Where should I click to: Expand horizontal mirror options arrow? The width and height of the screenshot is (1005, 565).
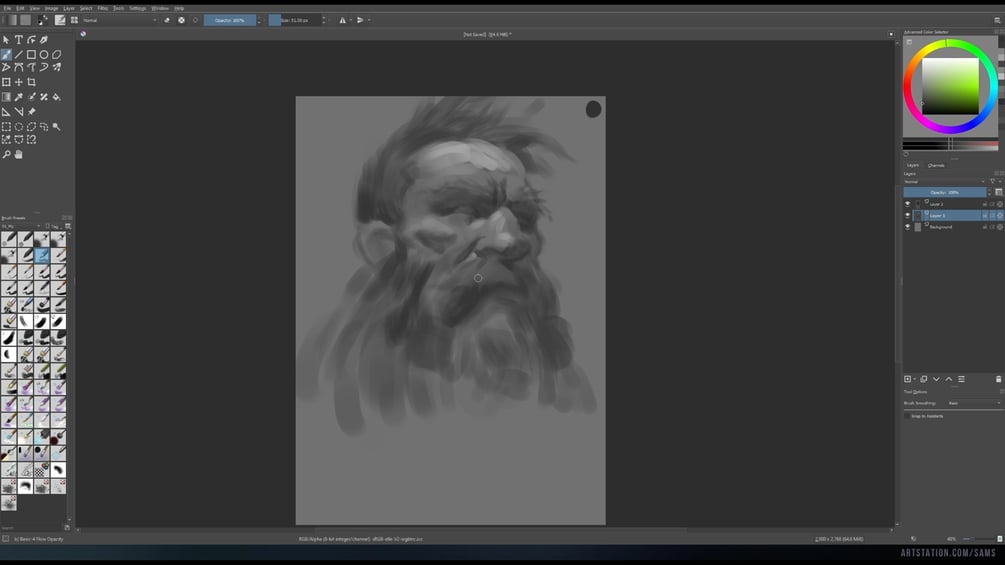pos(351,20)
